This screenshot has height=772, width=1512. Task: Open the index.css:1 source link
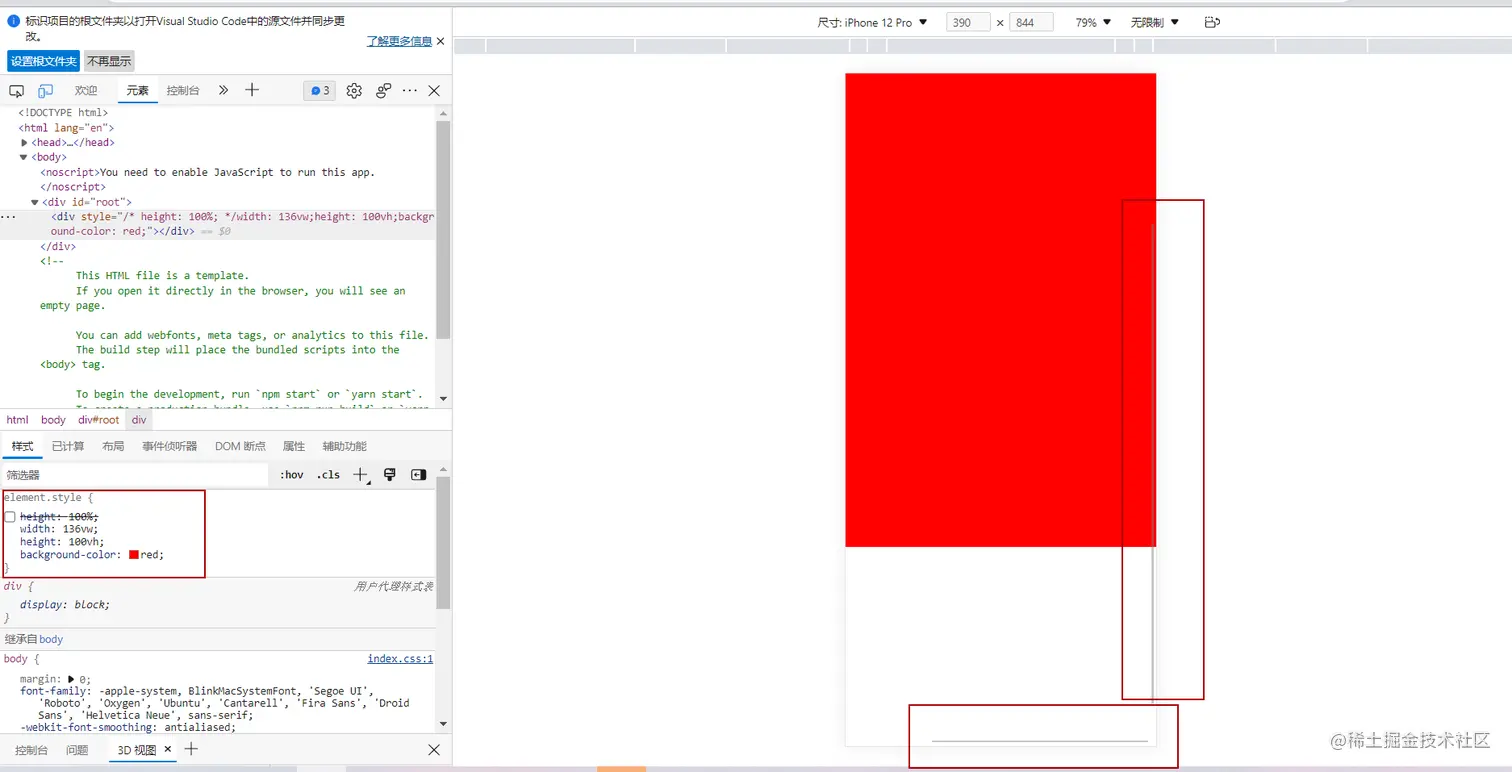click(400, 659)
